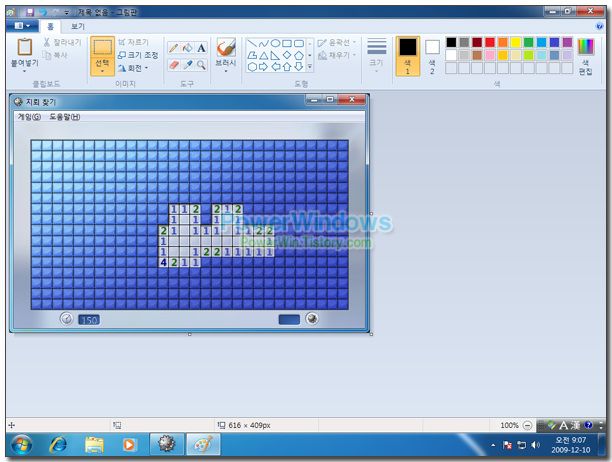612x462 pixels.
Task: Choose the Rectangle shape
Action: pyautogui.click(x=287, y=43)
